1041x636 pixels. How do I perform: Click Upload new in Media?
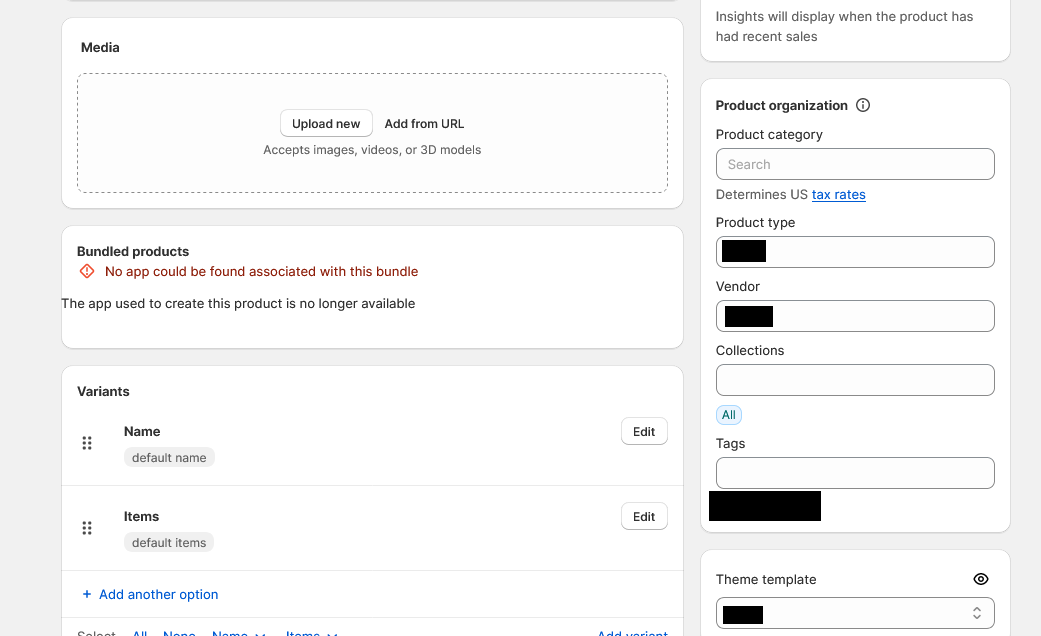click(326, 124)
